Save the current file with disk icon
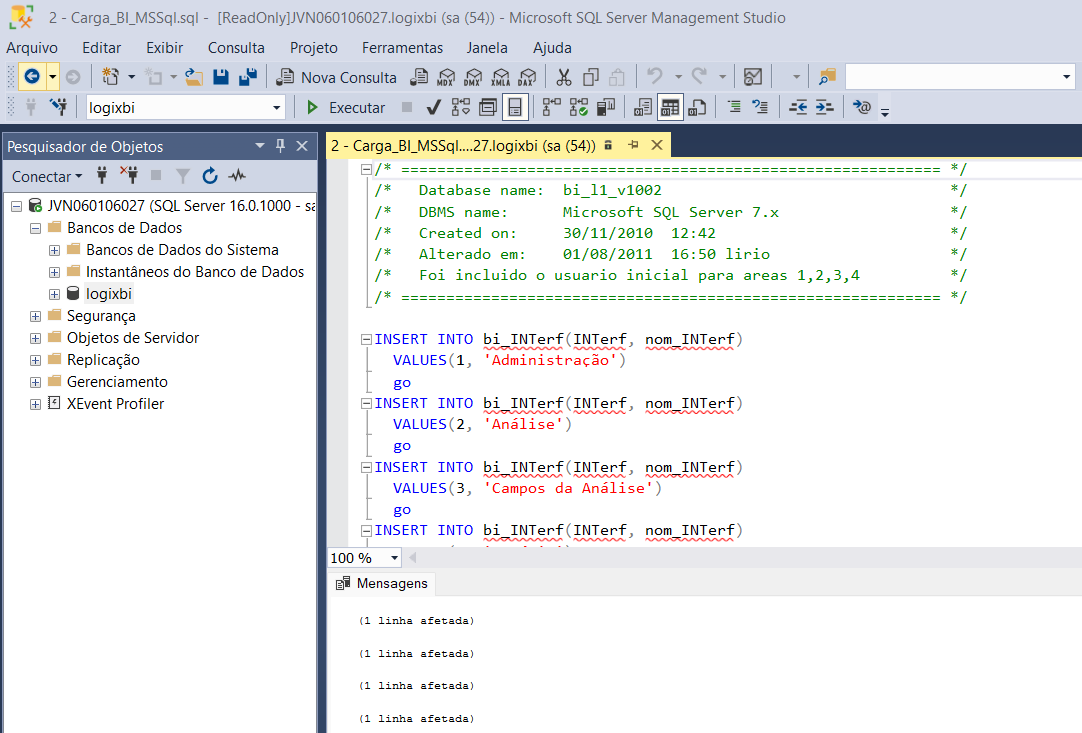1082x733 pixels. 221,77
